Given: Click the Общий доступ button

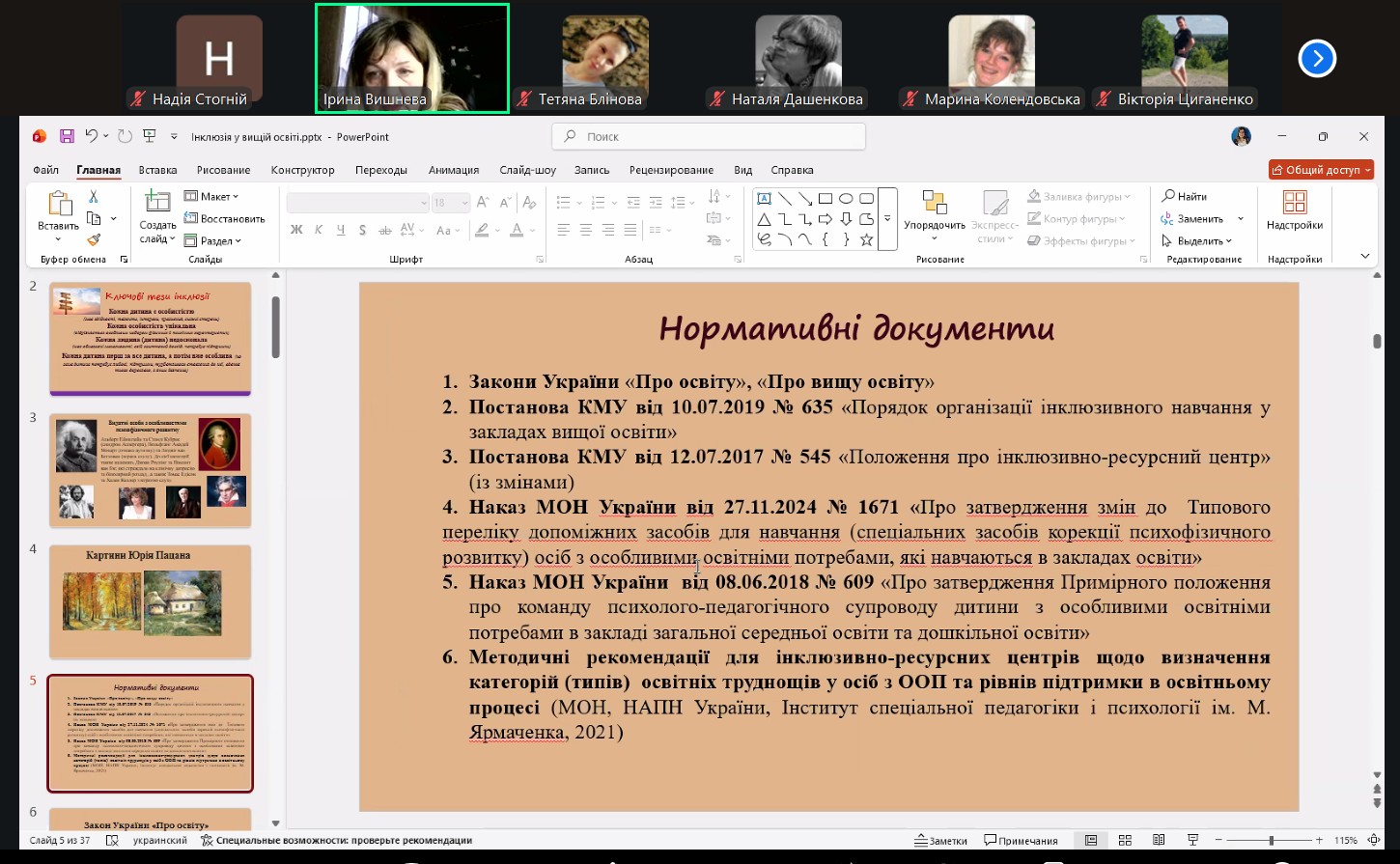Looking at the screenshot, I should pyautogui.click(x=1321, y=169).
